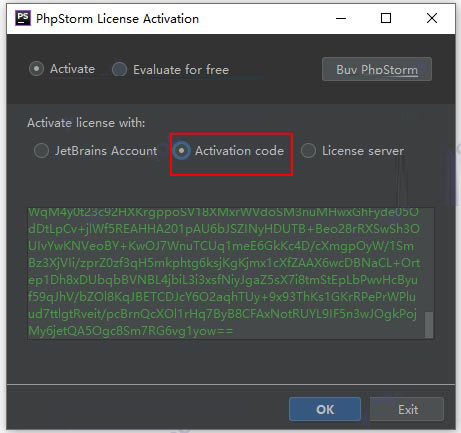The height and width of the screenshot is (433, 461).
Task: Click the code line starting 'UIvYwKNVeoBY'
Action: coord(221,246)
